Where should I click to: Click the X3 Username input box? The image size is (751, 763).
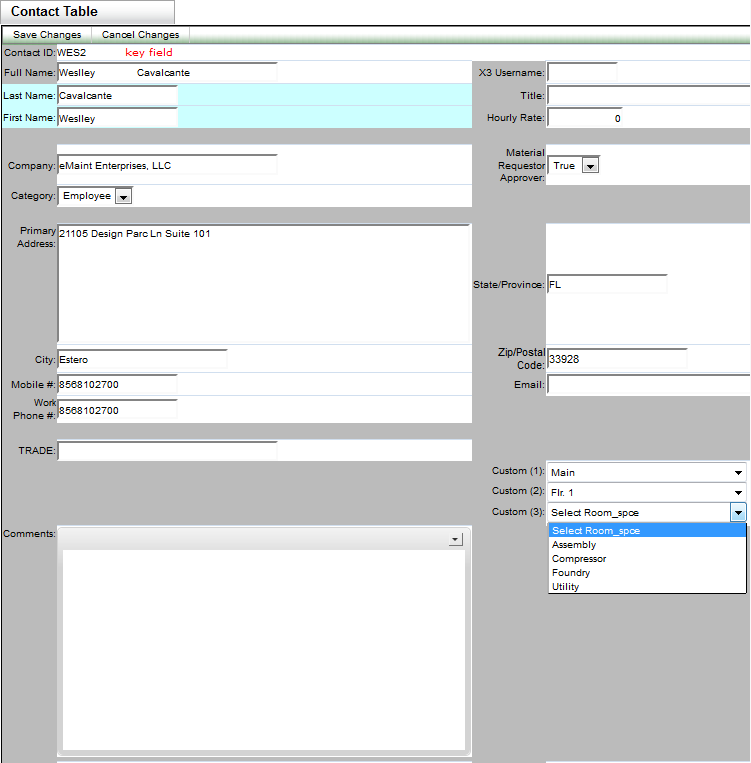[582, 73]
